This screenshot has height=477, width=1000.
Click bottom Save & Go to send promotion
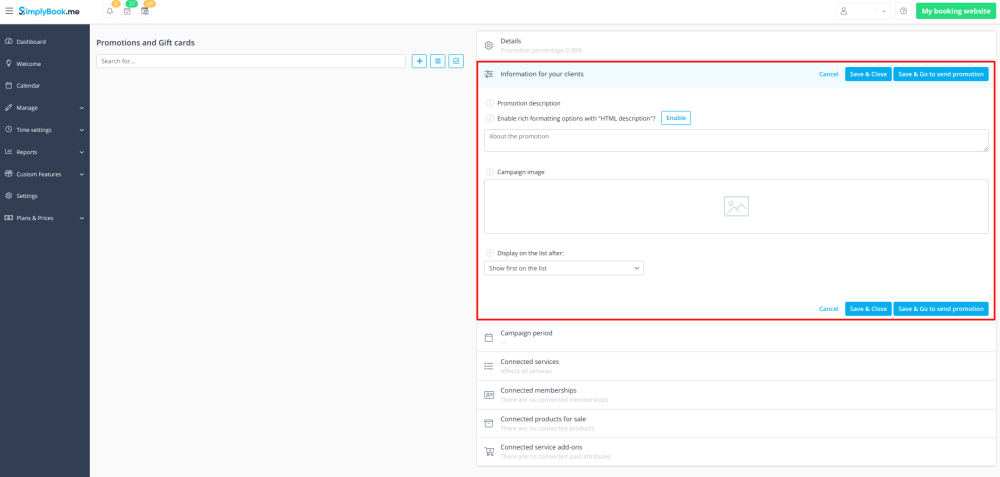(x=940, y=309)
